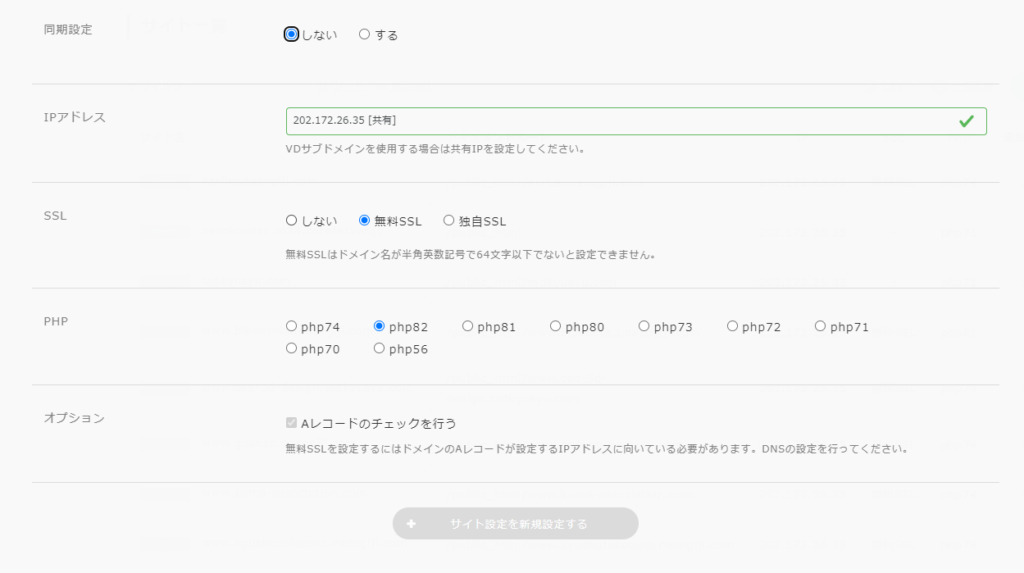Click the サイト設定を新規設定する button
This screenshot has height=573, width=1024.
tap(515, 524)
